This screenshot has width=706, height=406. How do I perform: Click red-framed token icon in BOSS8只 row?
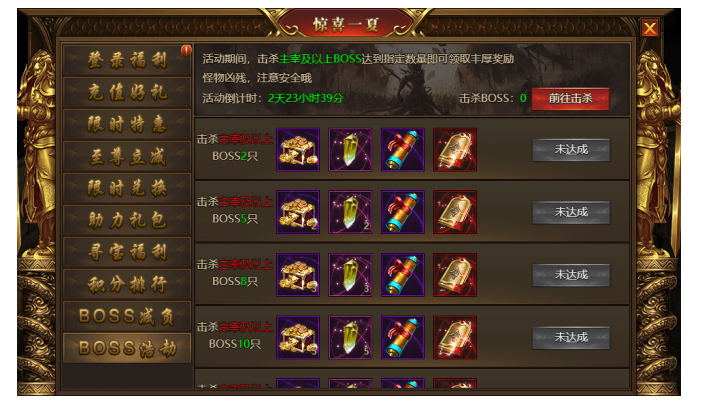455,275
